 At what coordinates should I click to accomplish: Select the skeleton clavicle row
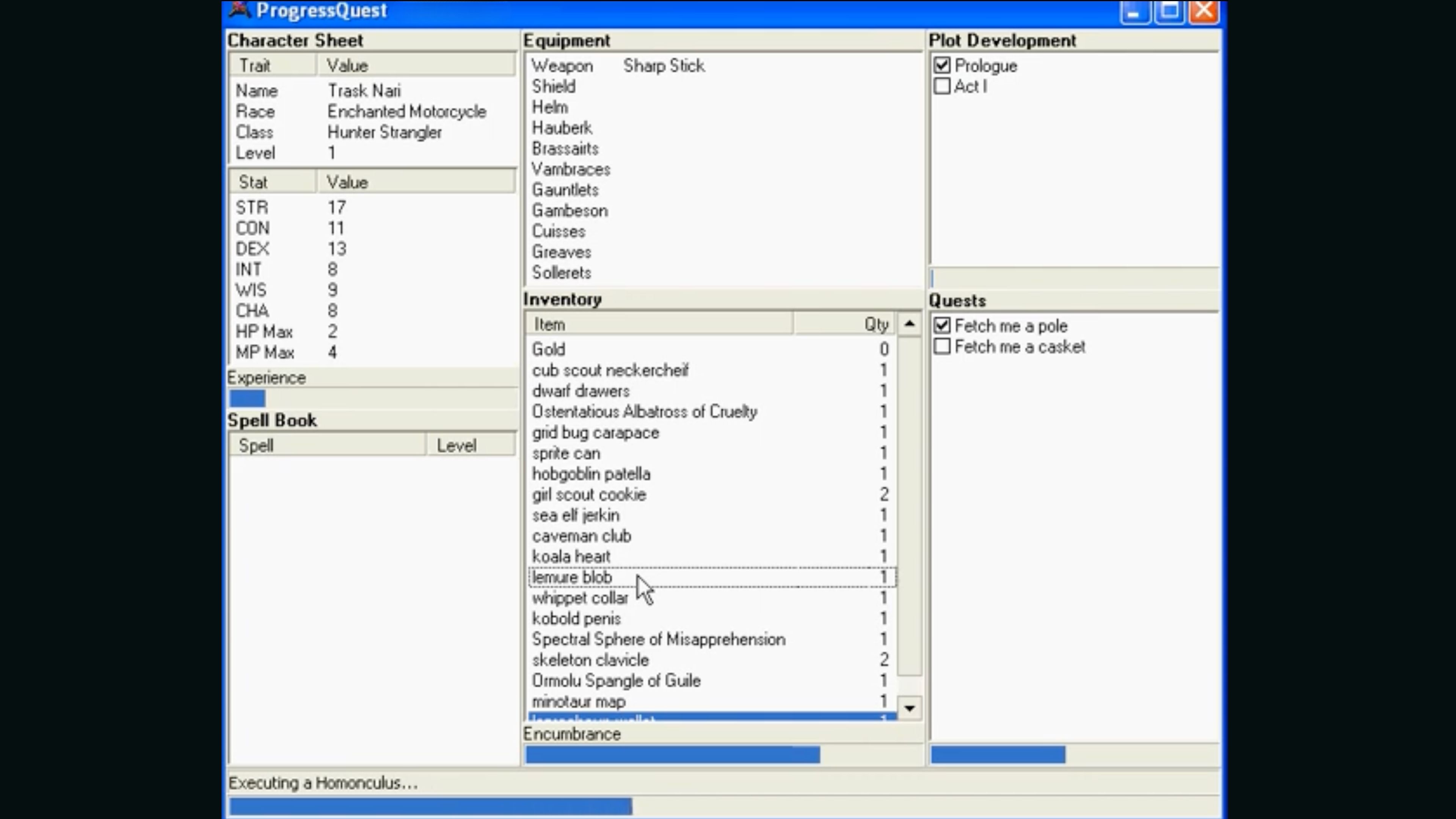tap(712, 660)
